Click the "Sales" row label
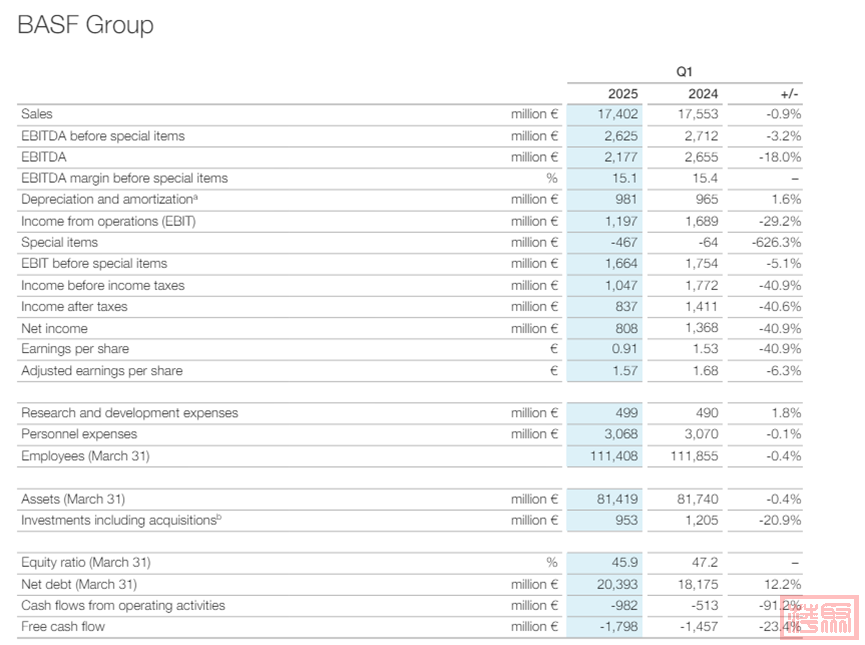 [37, 114]
